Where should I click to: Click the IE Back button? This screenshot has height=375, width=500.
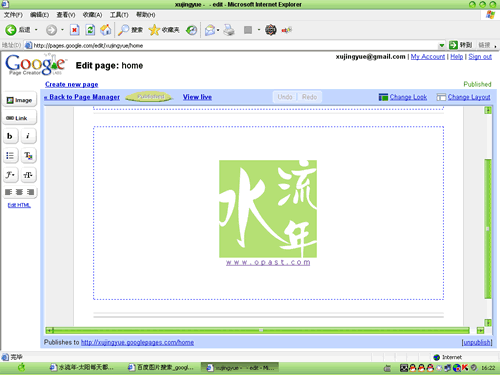coord(17,30)
